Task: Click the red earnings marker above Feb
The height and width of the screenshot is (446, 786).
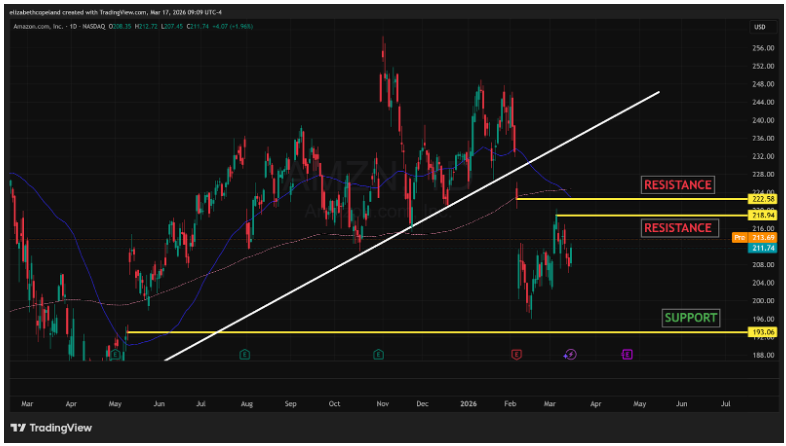Action: click(x=516, y=355)
